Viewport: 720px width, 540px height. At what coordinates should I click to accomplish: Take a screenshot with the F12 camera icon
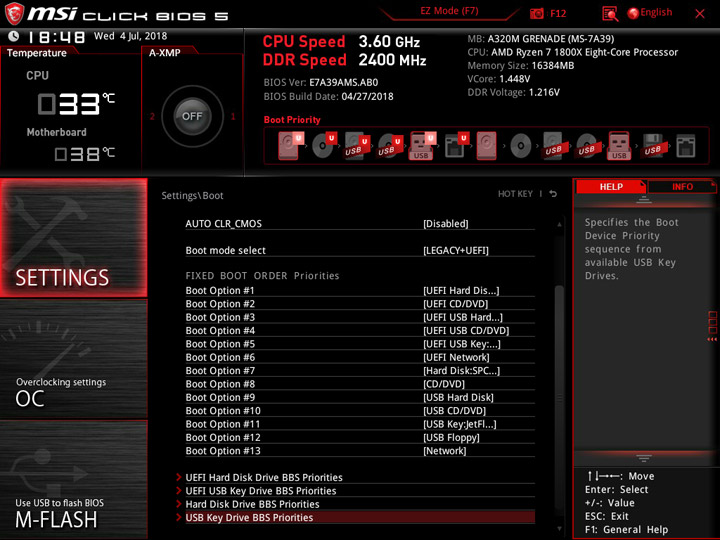coord(537,14)
